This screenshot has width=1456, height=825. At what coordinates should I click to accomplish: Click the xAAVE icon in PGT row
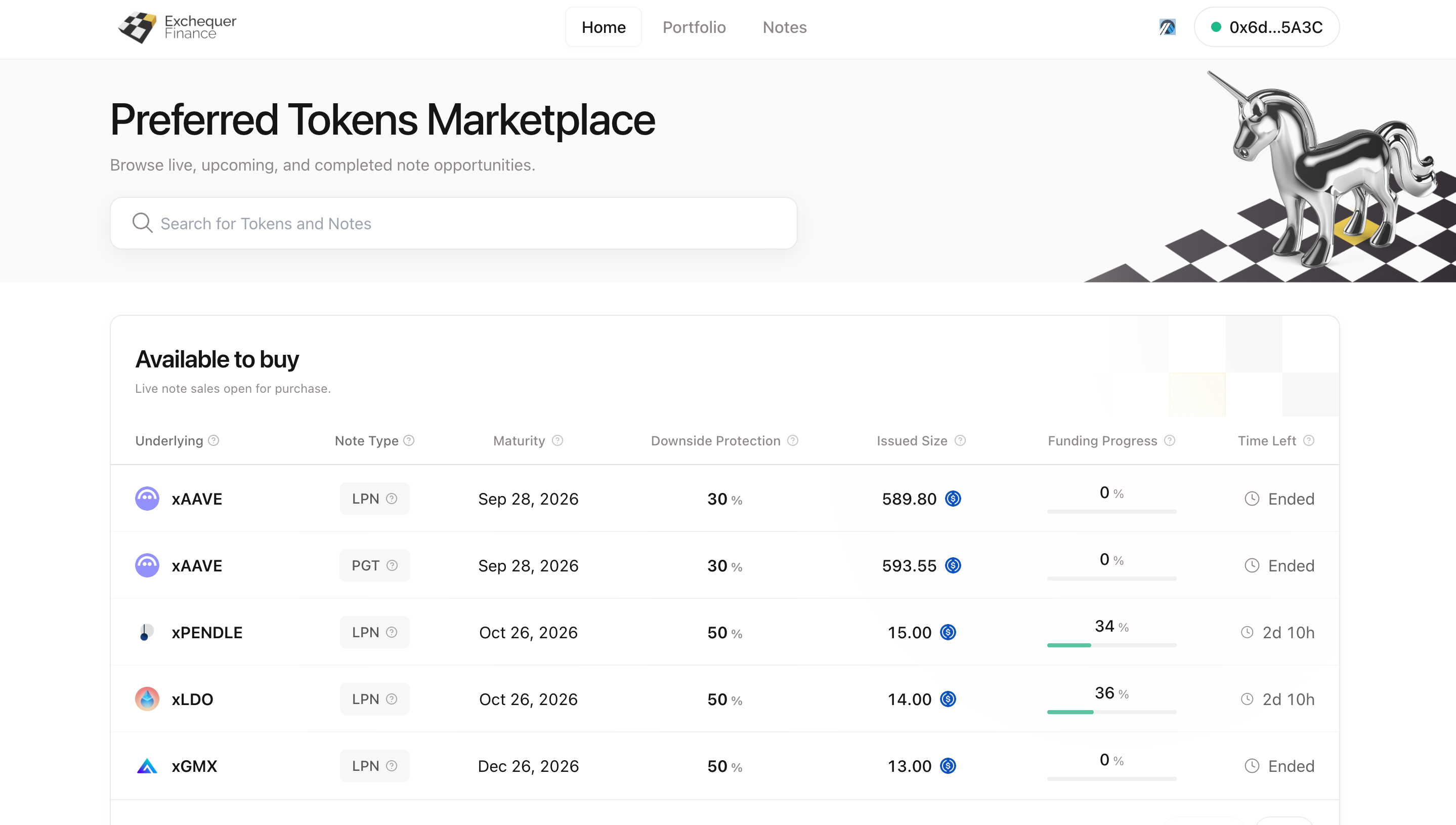click(147, 565)
